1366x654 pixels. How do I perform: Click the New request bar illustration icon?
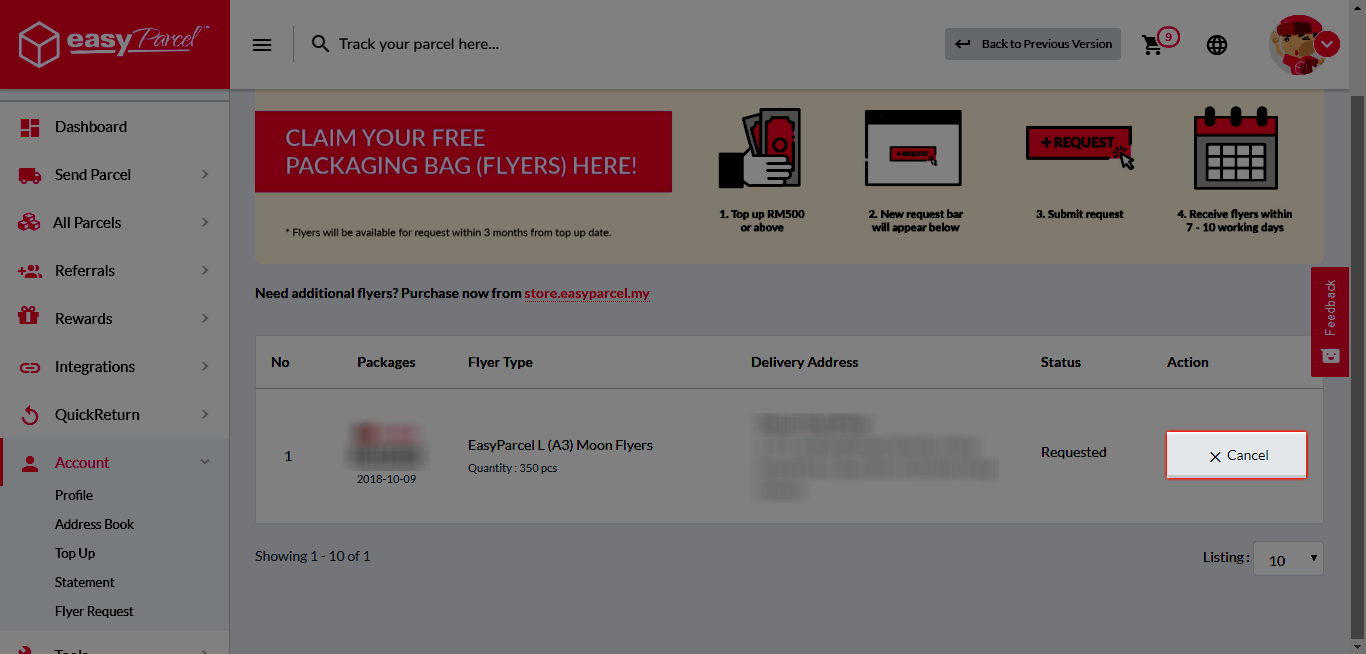coord(913,148)
